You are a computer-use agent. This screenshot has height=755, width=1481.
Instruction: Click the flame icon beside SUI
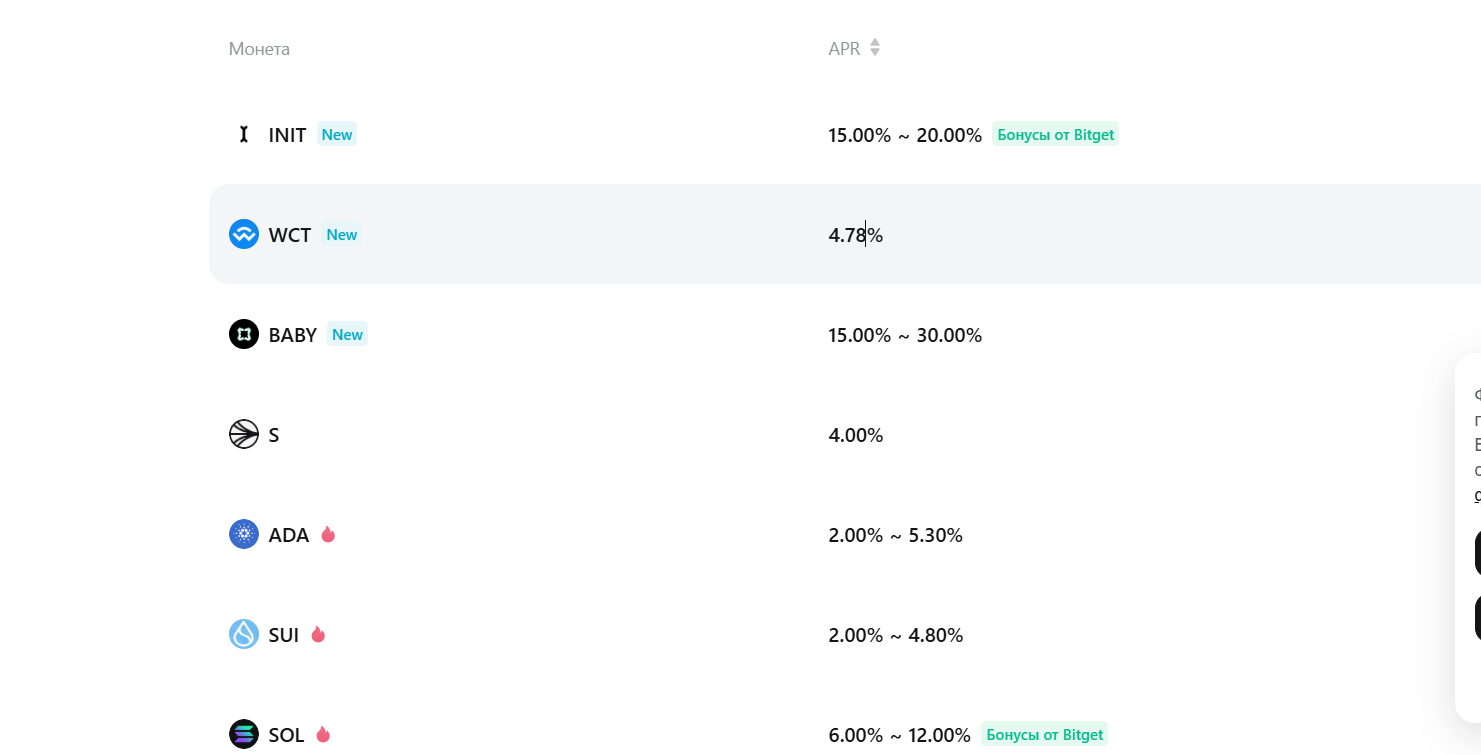point(318,634)
